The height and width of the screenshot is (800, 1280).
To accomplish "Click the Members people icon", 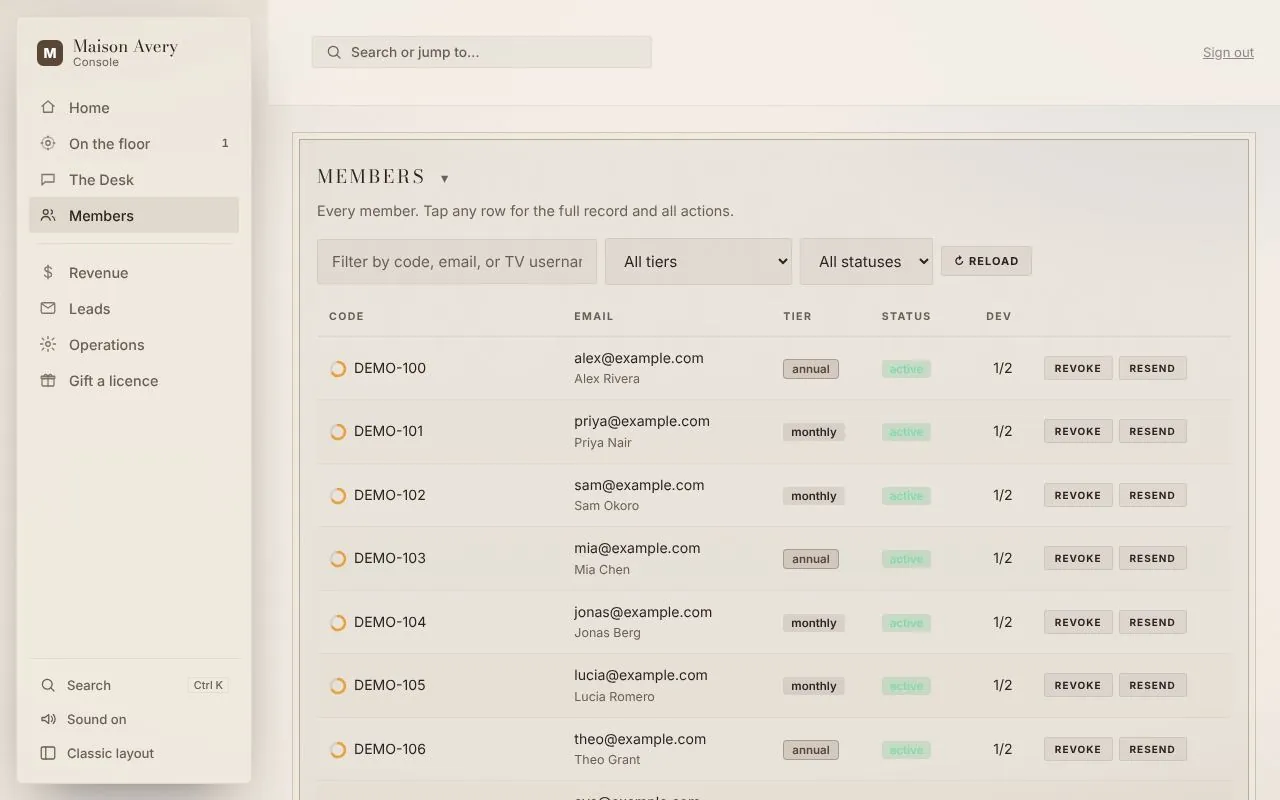I will 48,215.
